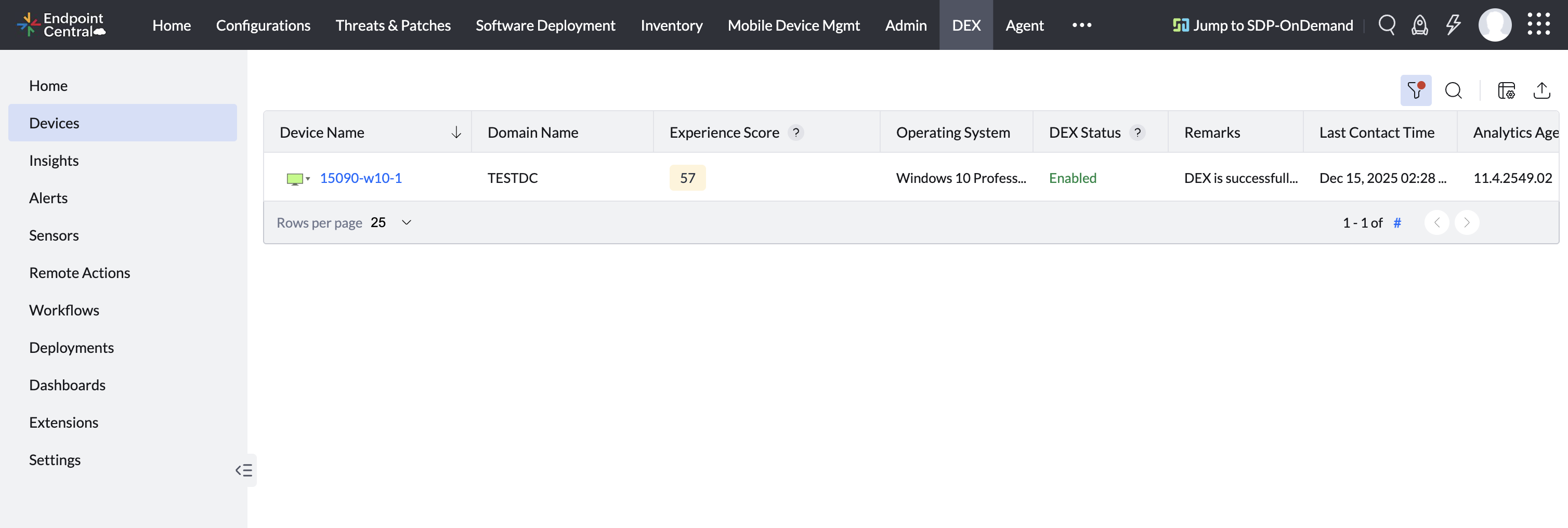Click the lightning bolt quick actions icon
This screenshot has height=528, width=1568.
[1453, 25]
